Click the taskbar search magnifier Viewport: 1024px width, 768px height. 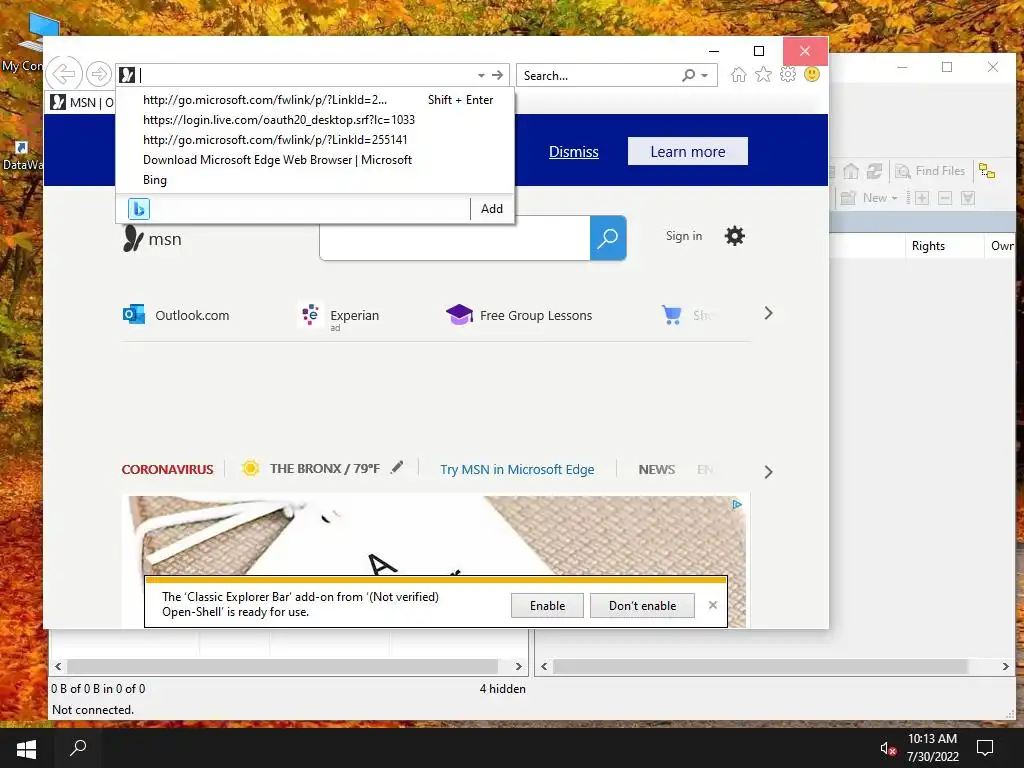pyautogui.click(x=78, y=748)
